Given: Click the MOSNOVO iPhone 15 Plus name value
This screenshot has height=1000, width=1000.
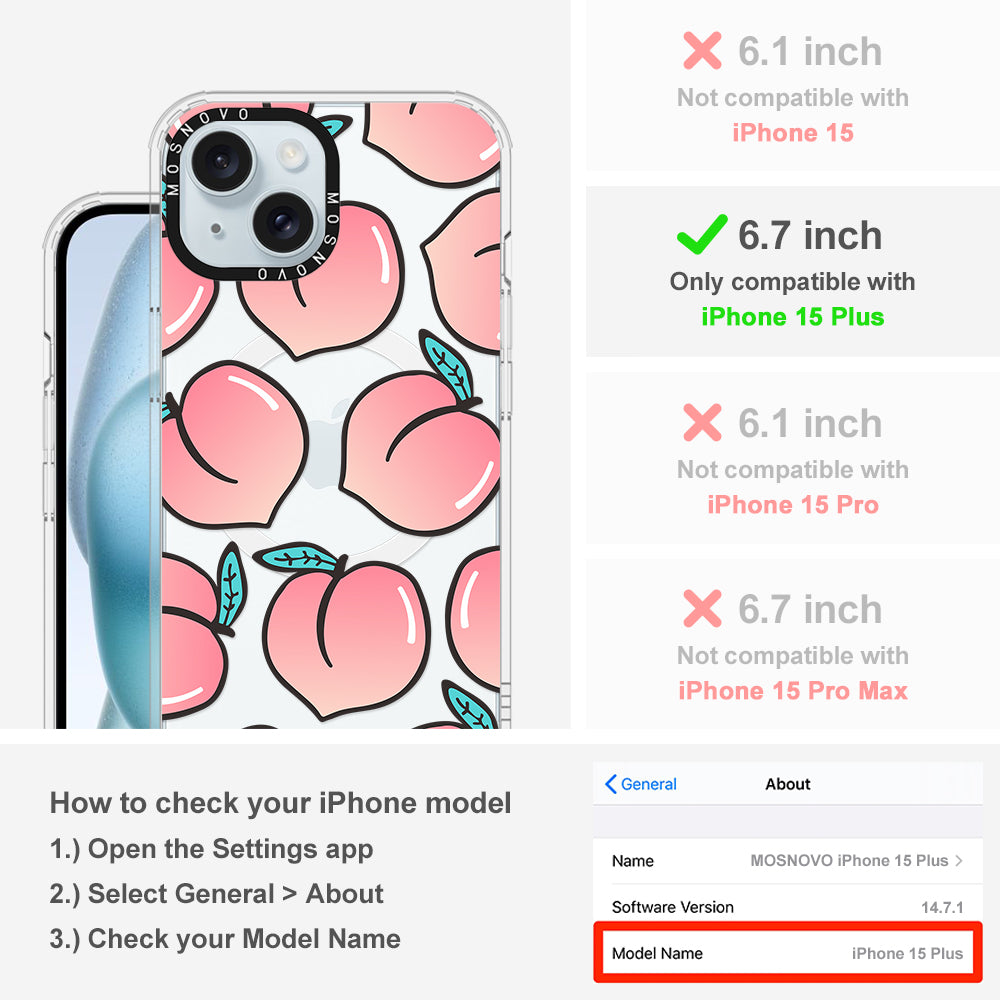Looking at the screenshot, I should coord(849,860).
